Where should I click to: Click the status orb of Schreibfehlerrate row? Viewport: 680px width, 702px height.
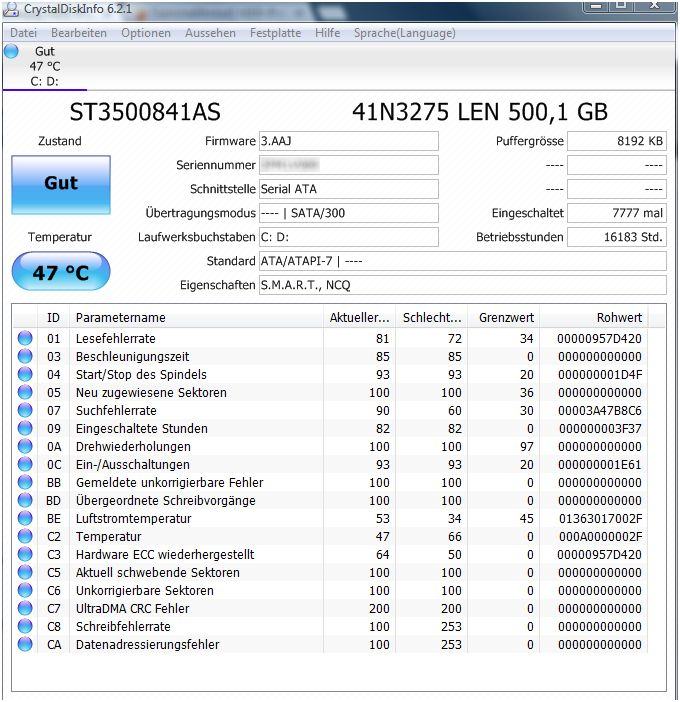click(25, 626)
